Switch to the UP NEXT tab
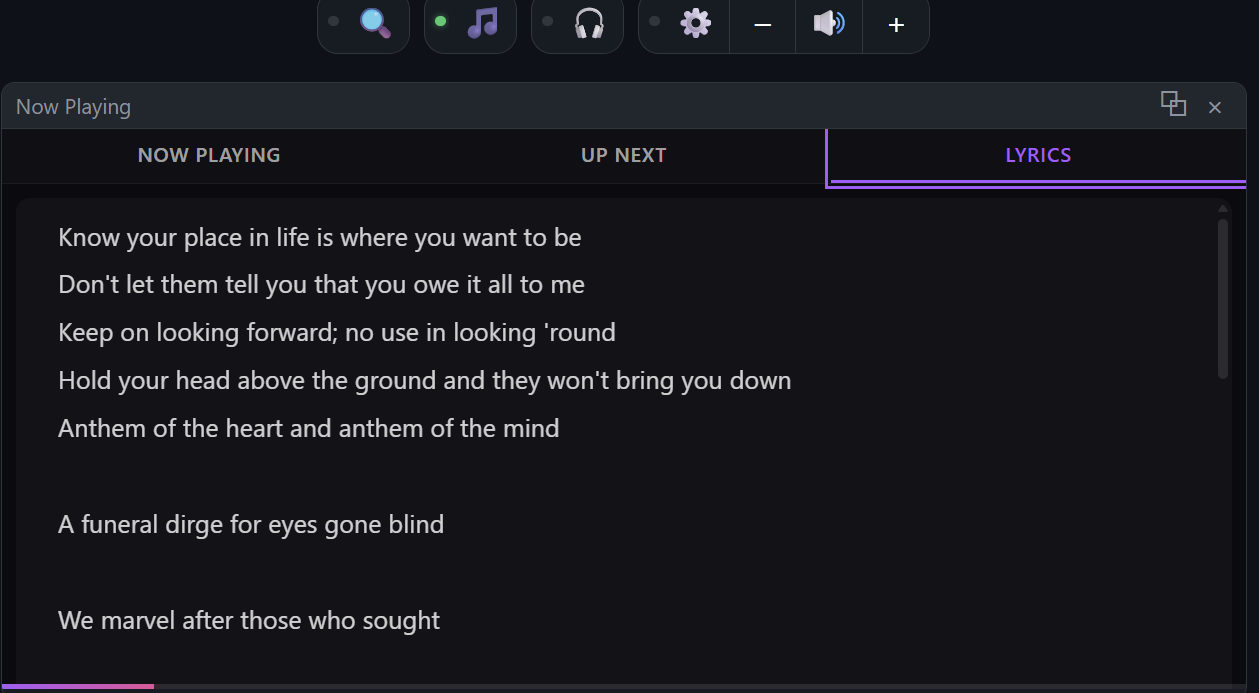The height and width of the screenshot is (693, 1259). 623,155
